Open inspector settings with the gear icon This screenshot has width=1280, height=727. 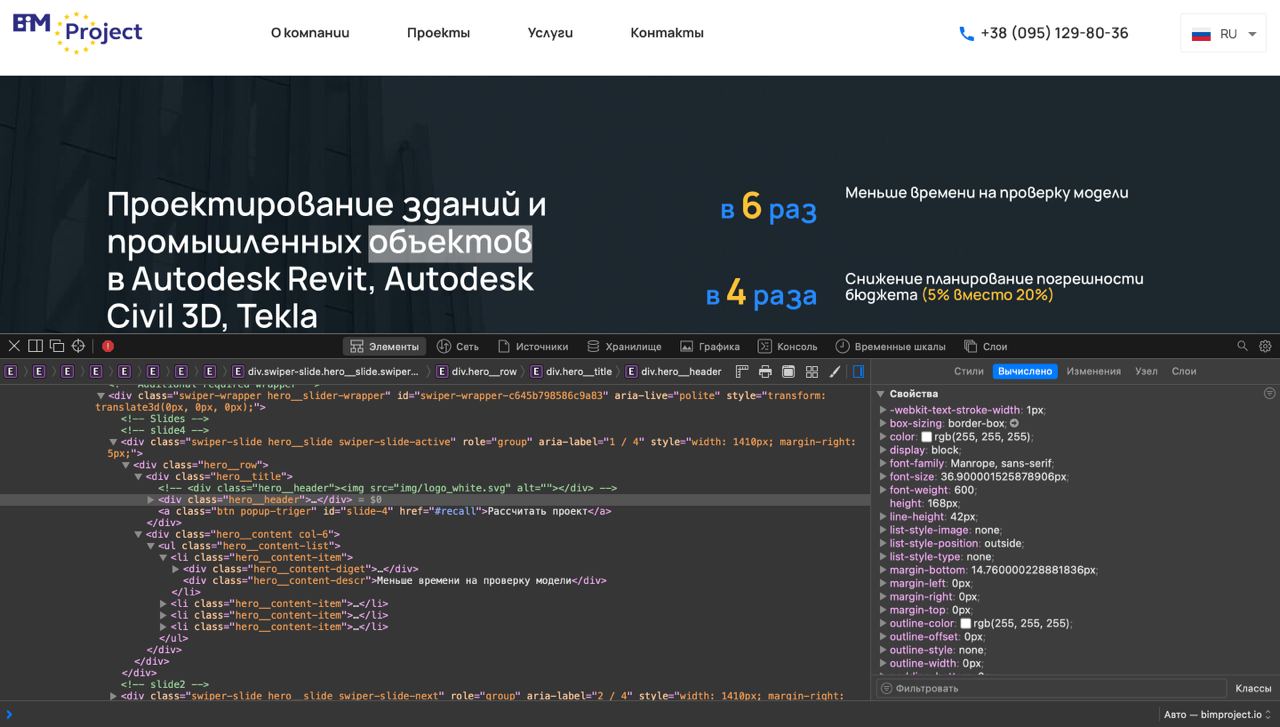pyautogui.click(x=1265, y=346)
